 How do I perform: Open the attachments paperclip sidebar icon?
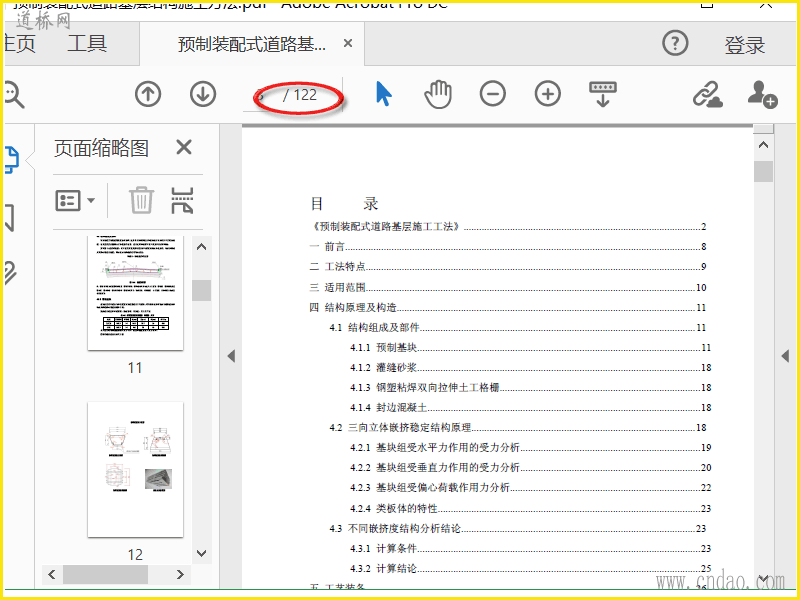10,273
